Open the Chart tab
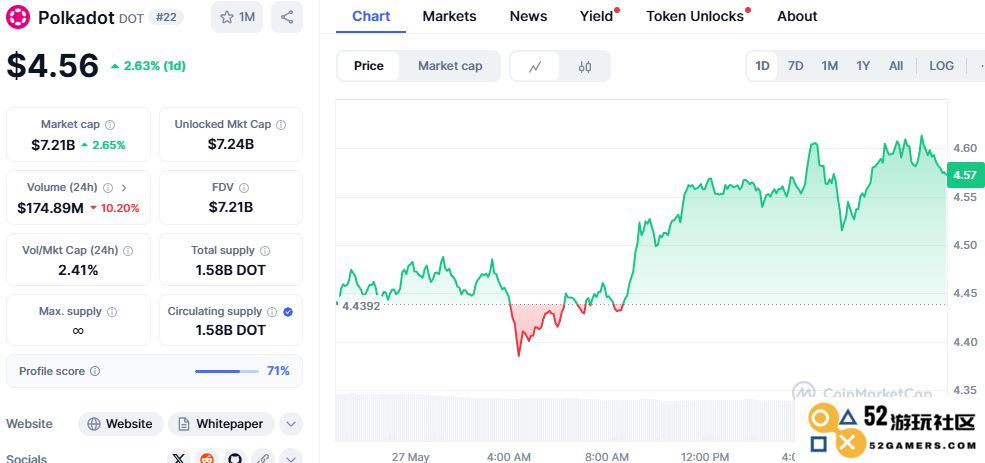Image resolution: width=985 pixels, height=463 pixels. click(371, 16)
